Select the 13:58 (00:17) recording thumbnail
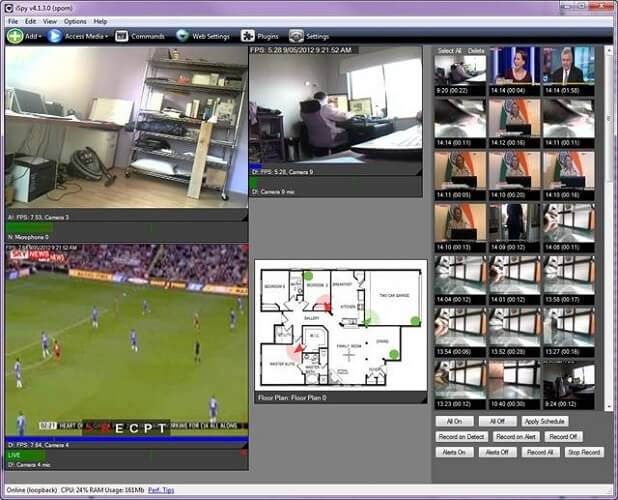 click(x=569, y=280)
